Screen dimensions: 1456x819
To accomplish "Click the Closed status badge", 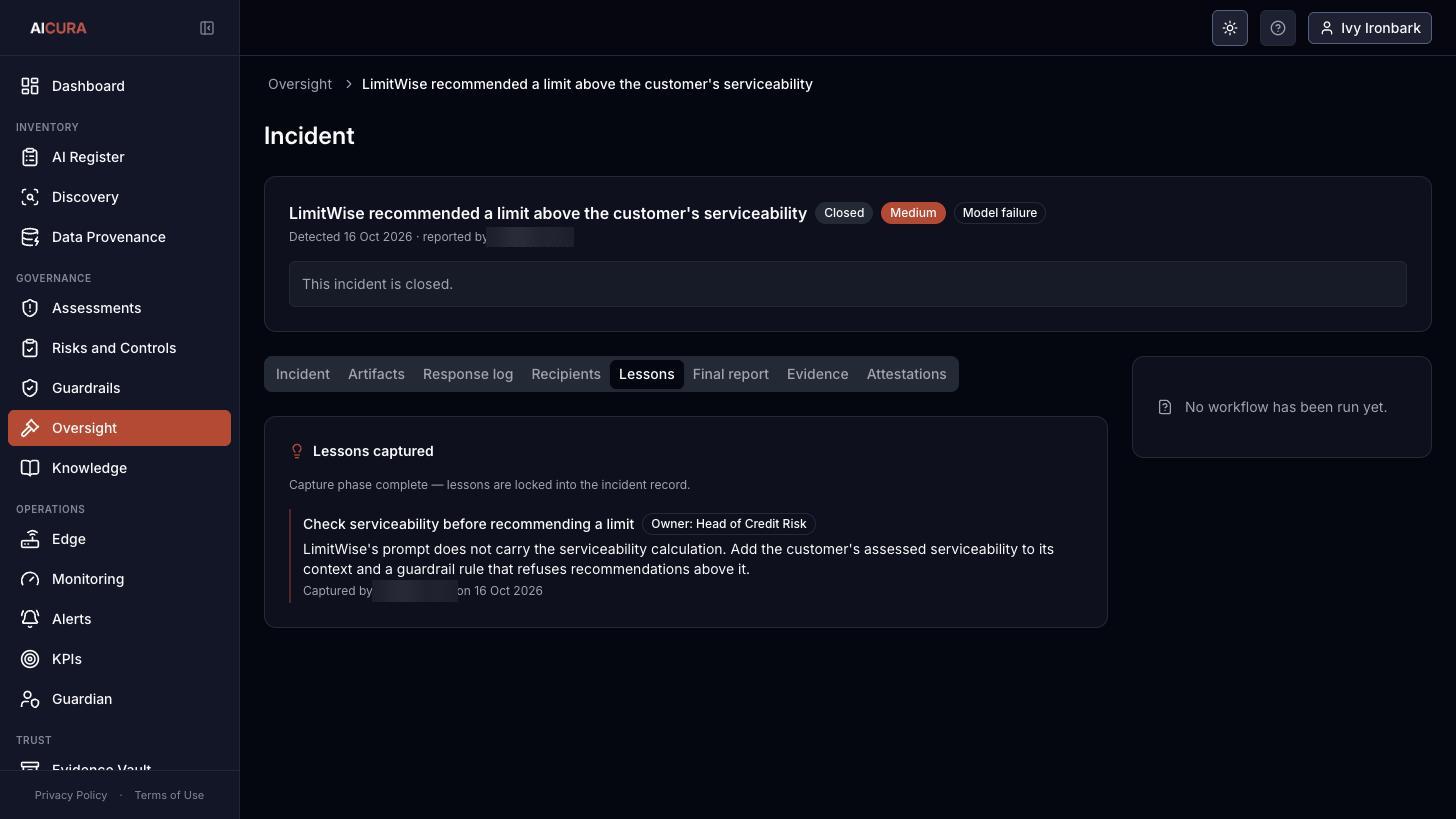I will 844,213.
